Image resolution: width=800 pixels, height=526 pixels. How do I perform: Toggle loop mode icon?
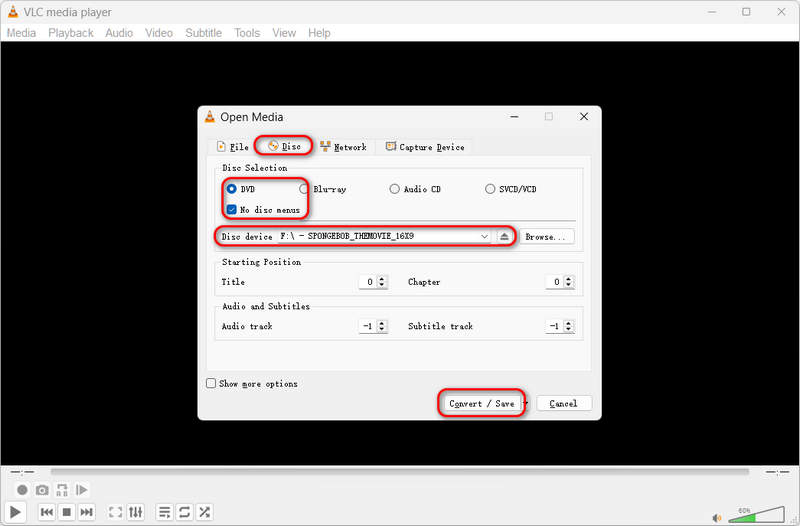click(184, 512)
